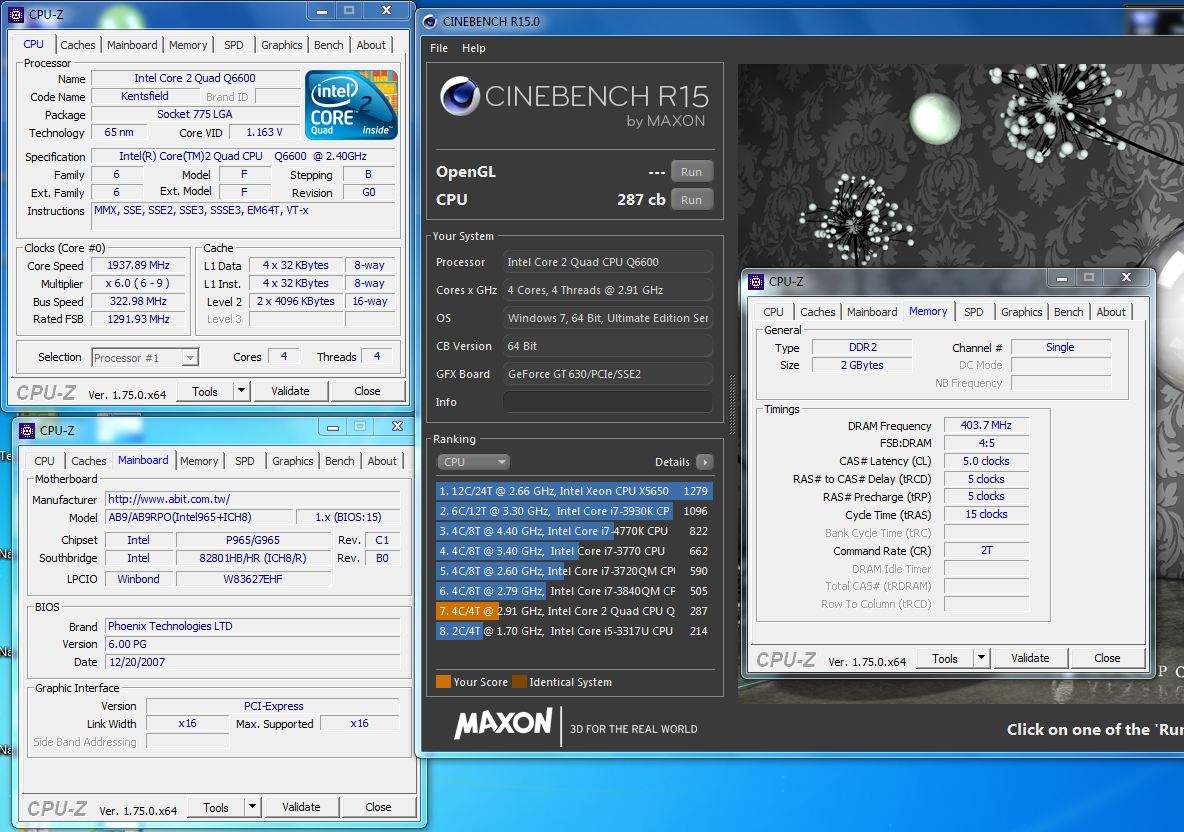Viewport: 1184px width, 832px height.
Task: Click DRAM Frequency value 403.7 MHz
Action: [986, 425]
